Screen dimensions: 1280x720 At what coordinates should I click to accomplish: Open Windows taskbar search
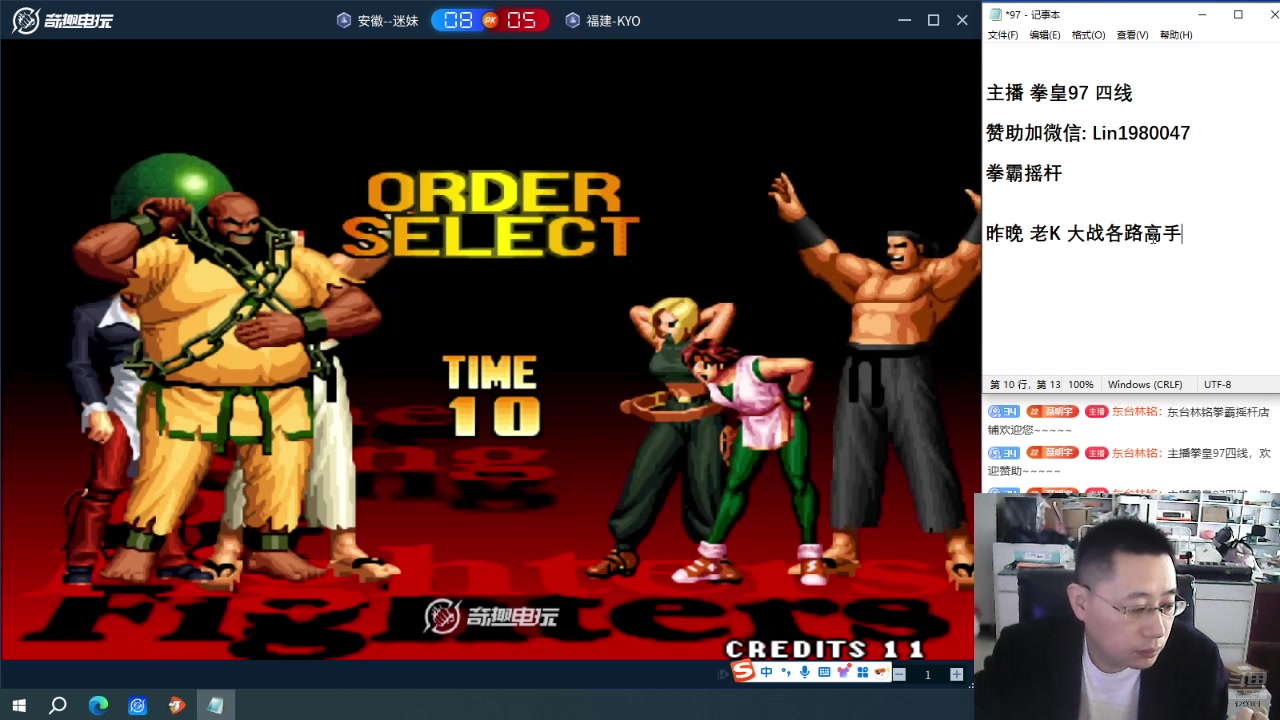click(x=58, y=705)
